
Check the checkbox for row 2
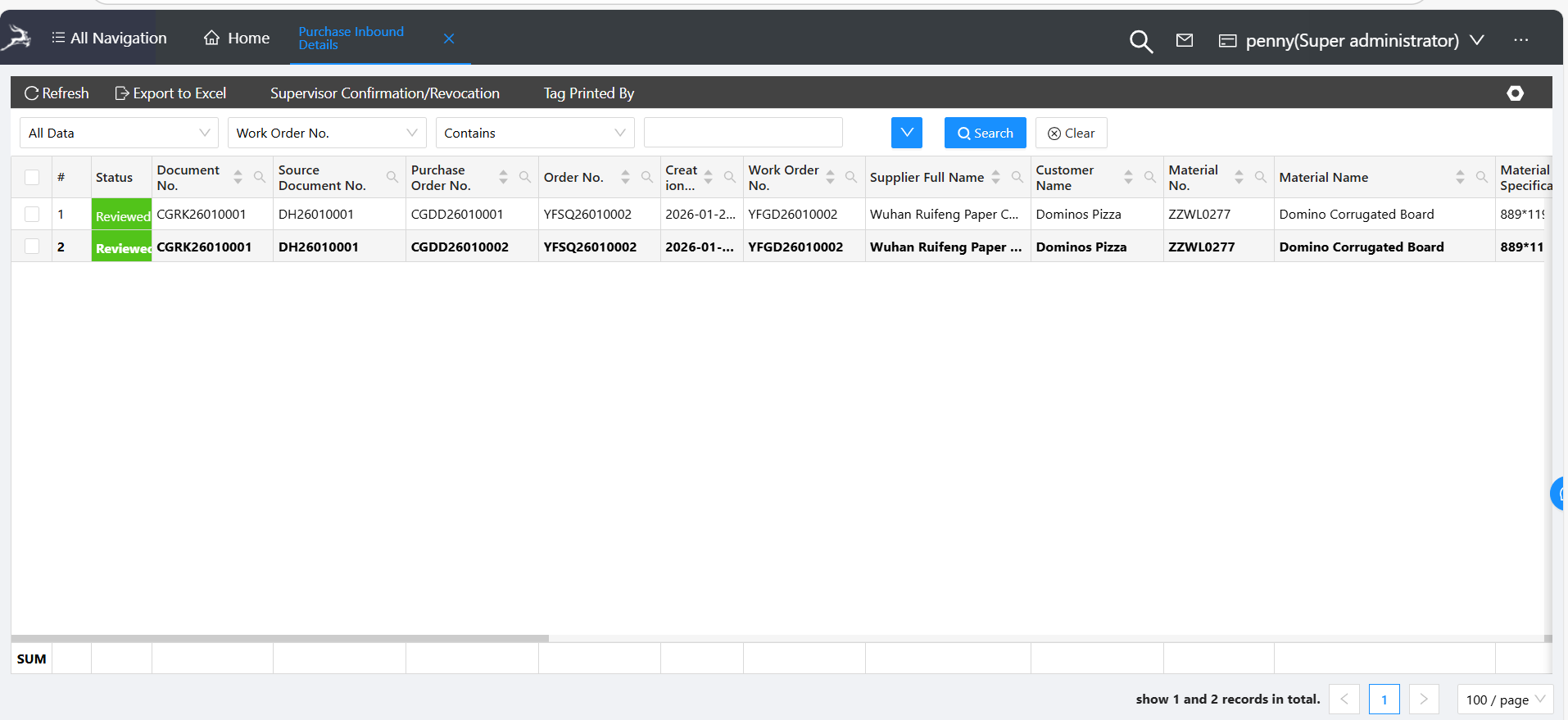click(32, 247)
